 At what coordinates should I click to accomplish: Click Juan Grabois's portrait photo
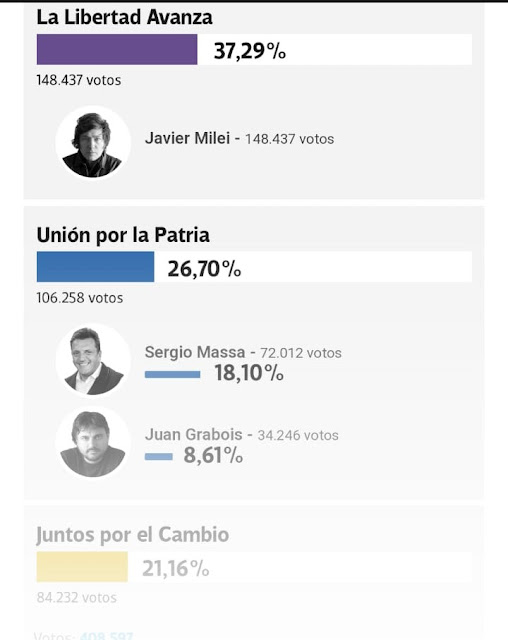[x=93, y=443]
